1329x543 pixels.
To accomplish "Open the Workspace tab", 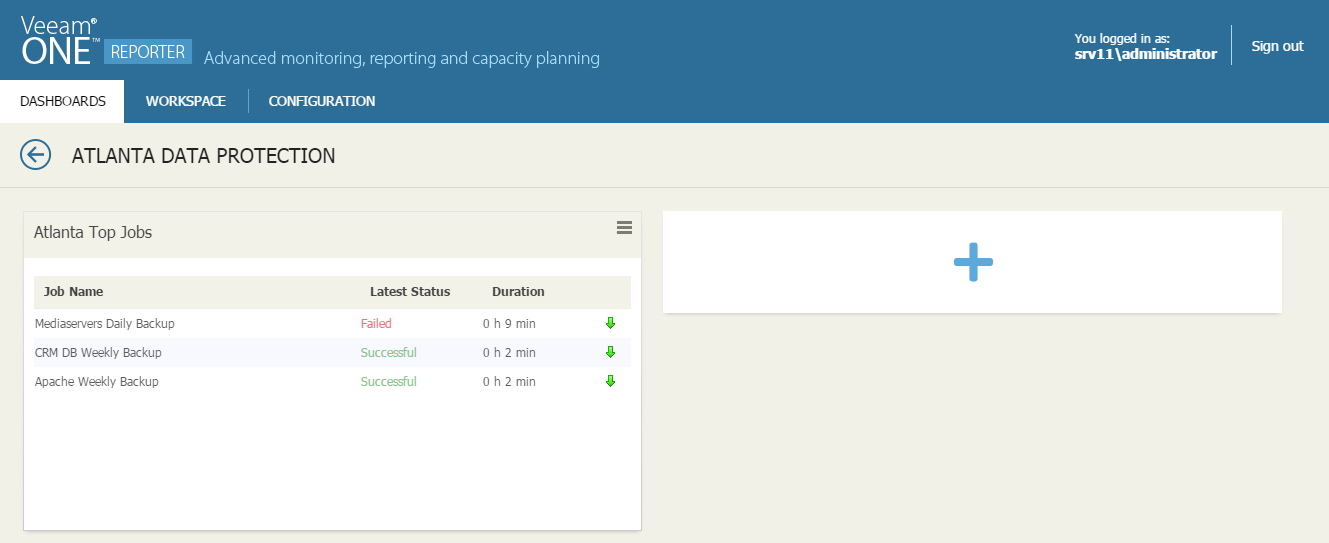I will coord(185,101).
